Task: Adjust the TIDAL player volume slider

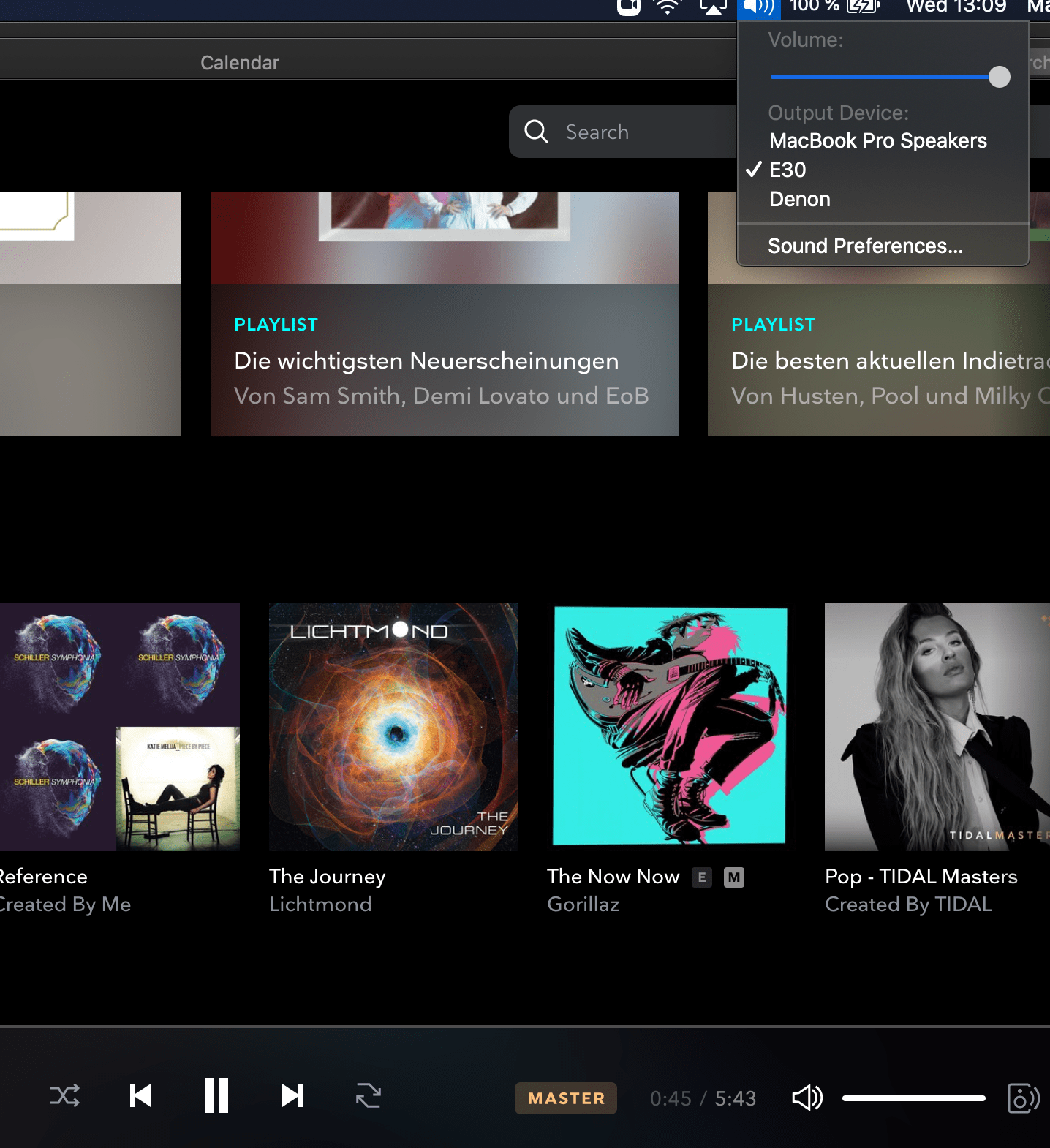Action: coord(913,1098)
